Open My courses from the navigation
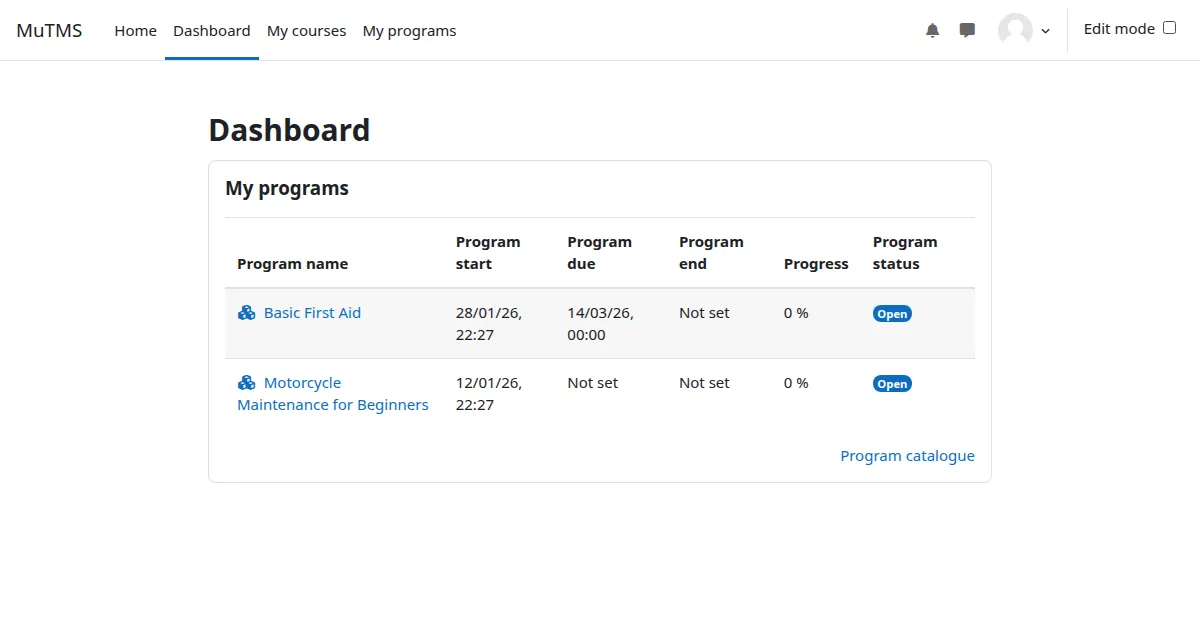Screen dimensions: 1200x637 (306, 30)
